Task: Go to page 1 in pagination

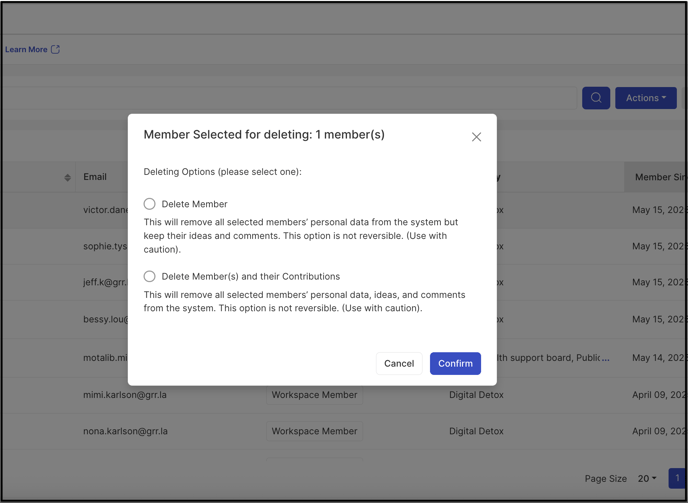Action: (x=677, y=478)
